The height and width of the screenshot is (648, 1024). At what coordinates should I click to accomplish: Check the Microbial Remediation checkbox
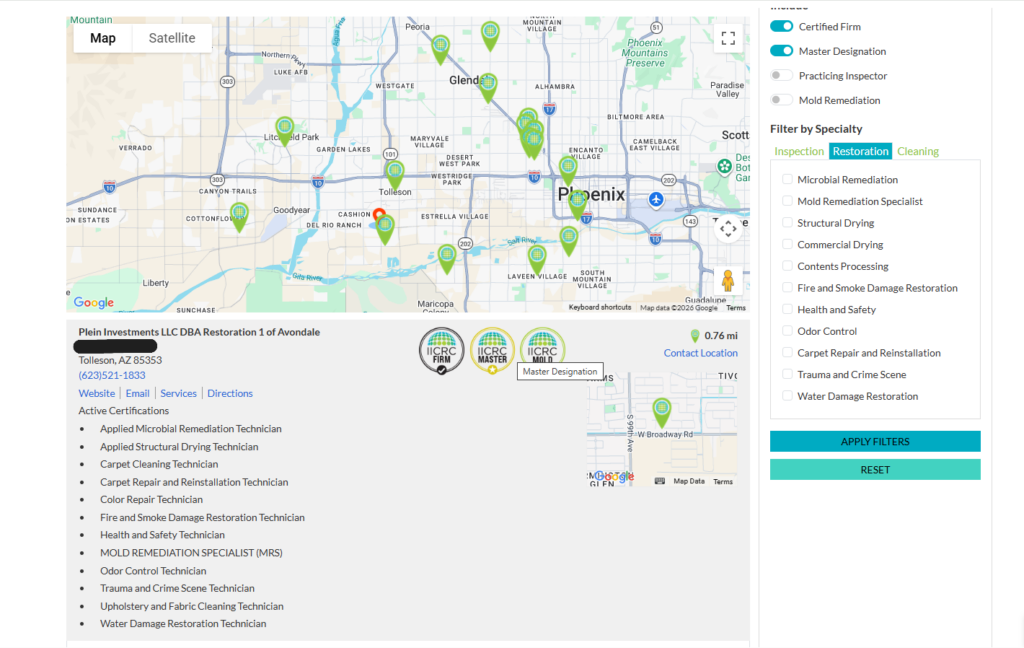coord(787,179)
